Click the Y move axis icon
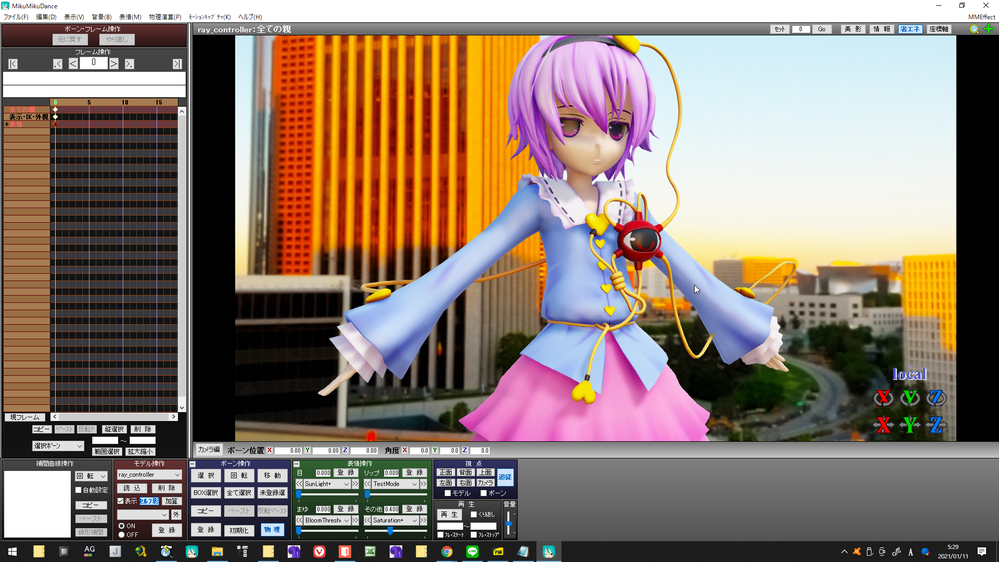 910,424
